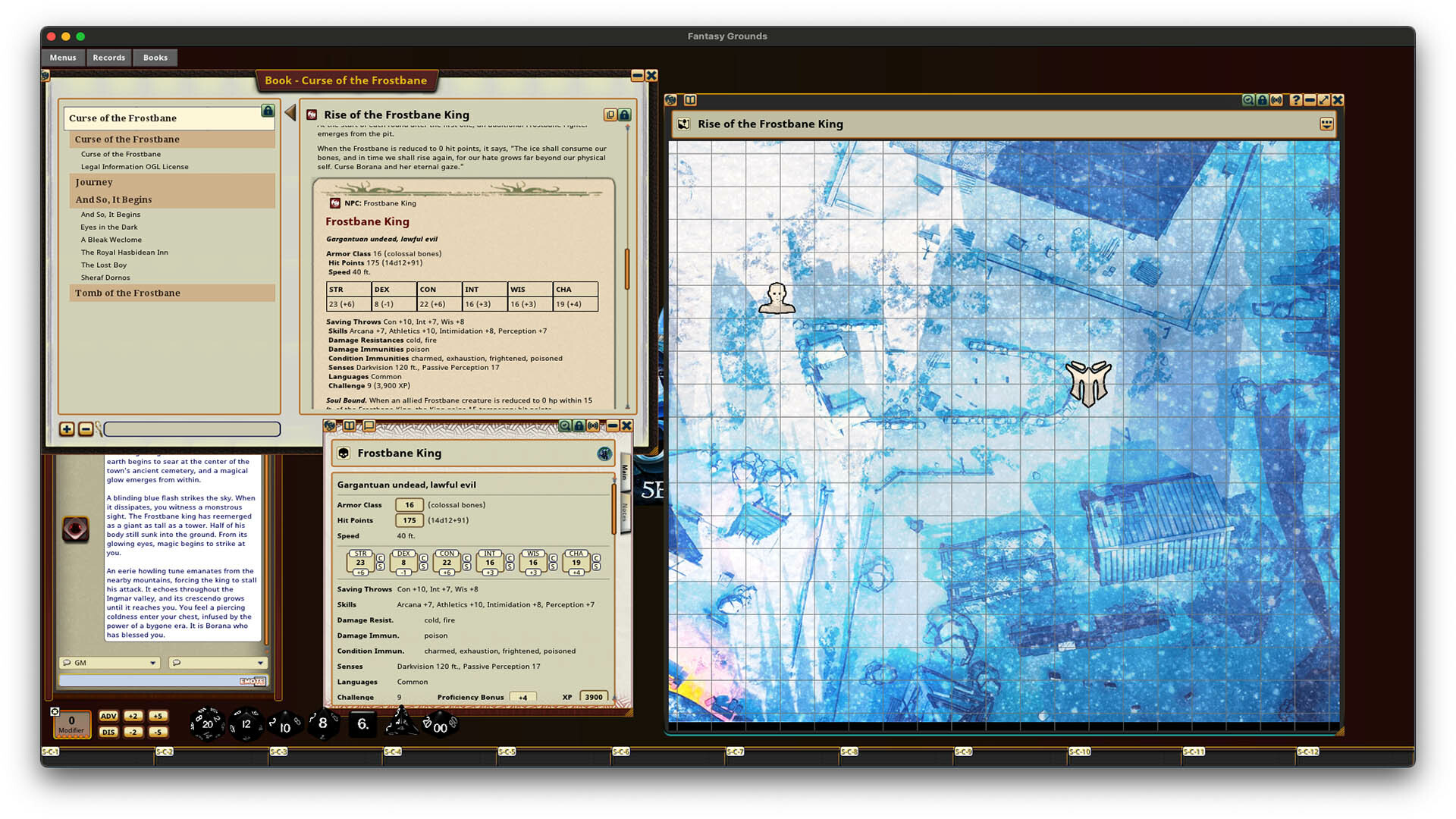Image resolution: width=1456 pixels, height=819 pixels.
Task: Click the Records menu
Action: [108, 58]
